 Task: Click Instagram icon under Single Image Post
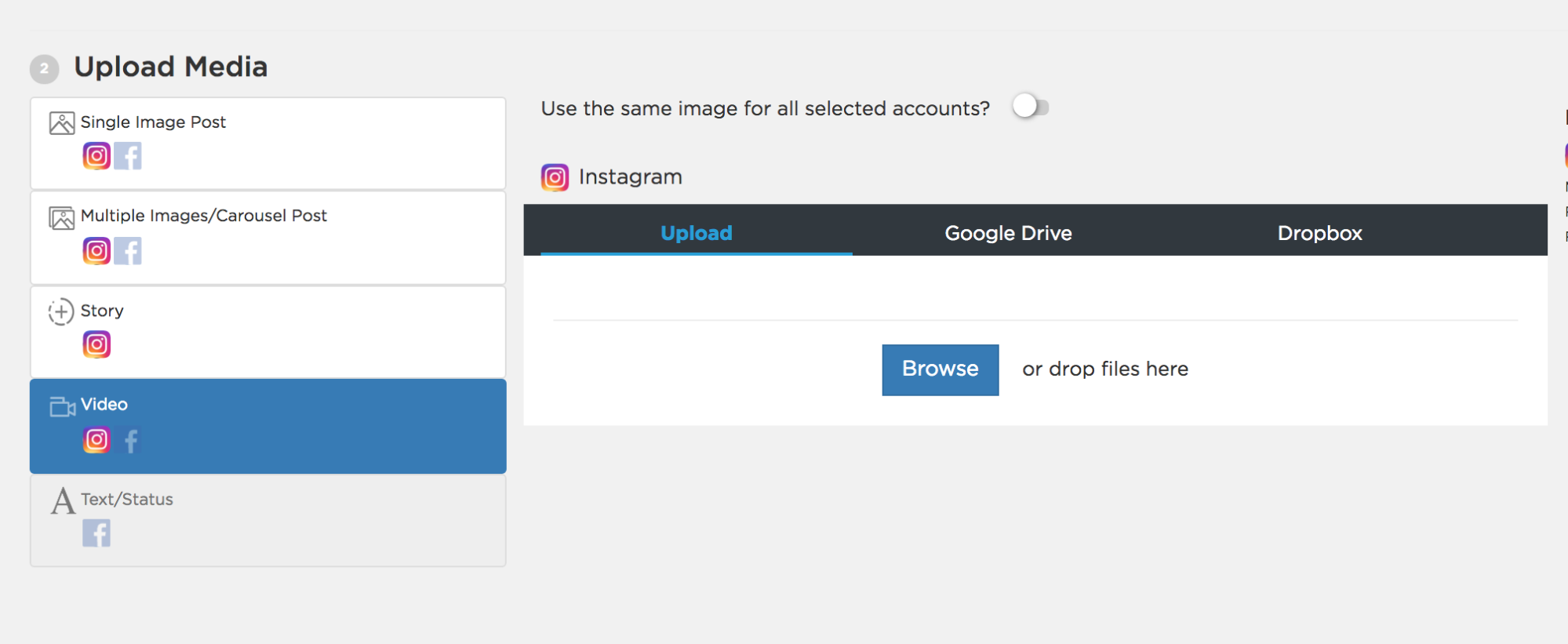[x=96, y=156]
